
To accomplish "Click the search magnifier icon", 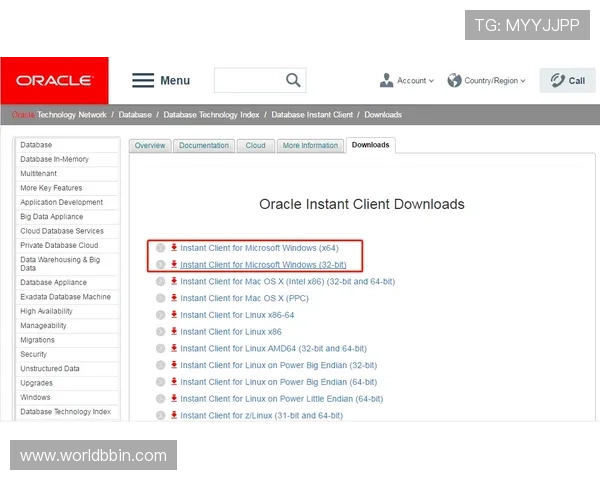I will pyautogui.click(x=293, y=80).
